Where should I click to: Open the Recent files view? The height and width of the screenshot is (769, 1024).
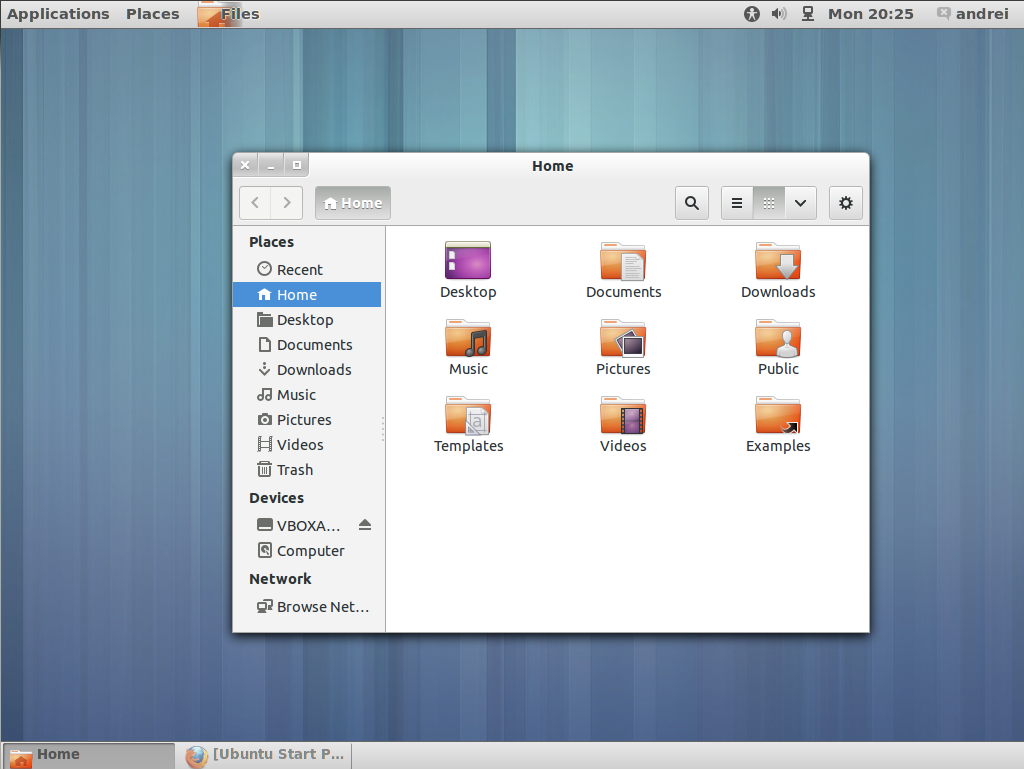coord(296,269)
